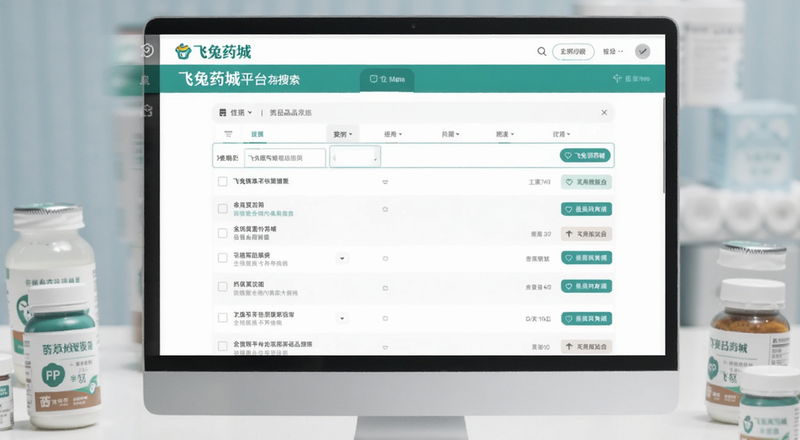Click the round checkmark avatar icon
This screenshot has height=440, width=800.
pos(642,52)
